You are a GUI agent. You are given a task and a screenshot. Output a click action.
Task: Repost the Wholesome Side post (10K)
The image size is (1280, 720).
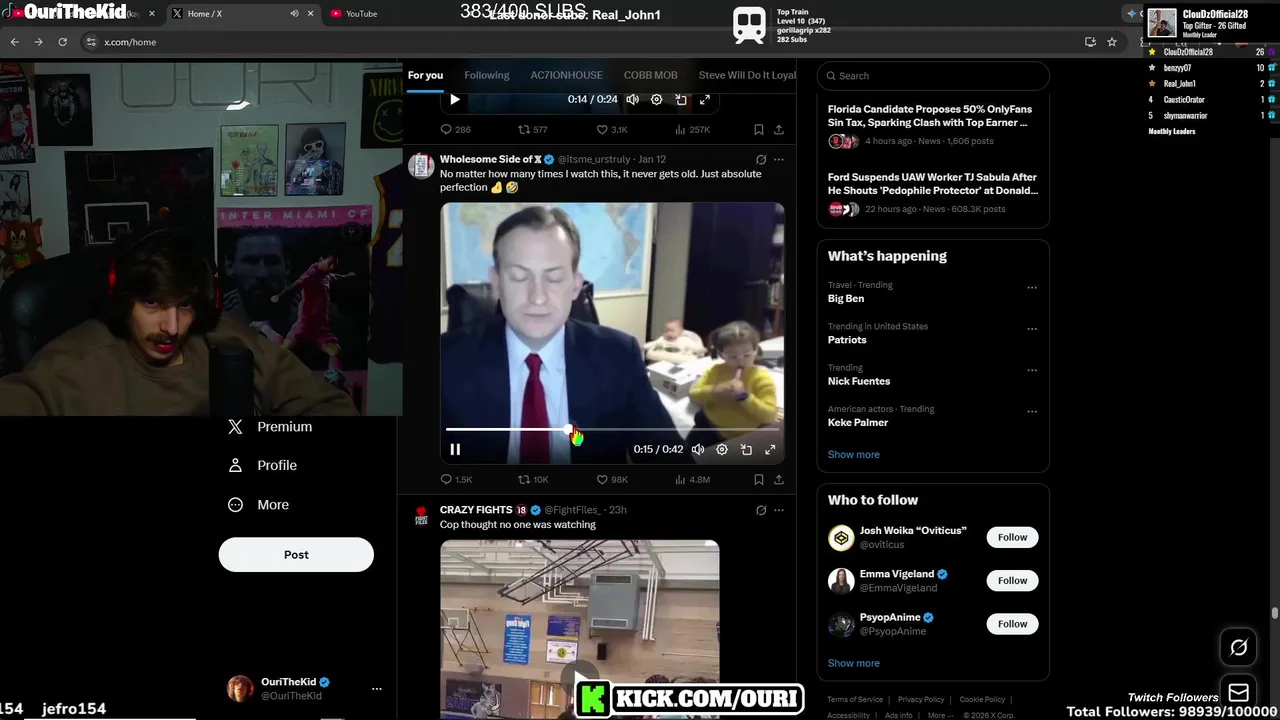533,479
